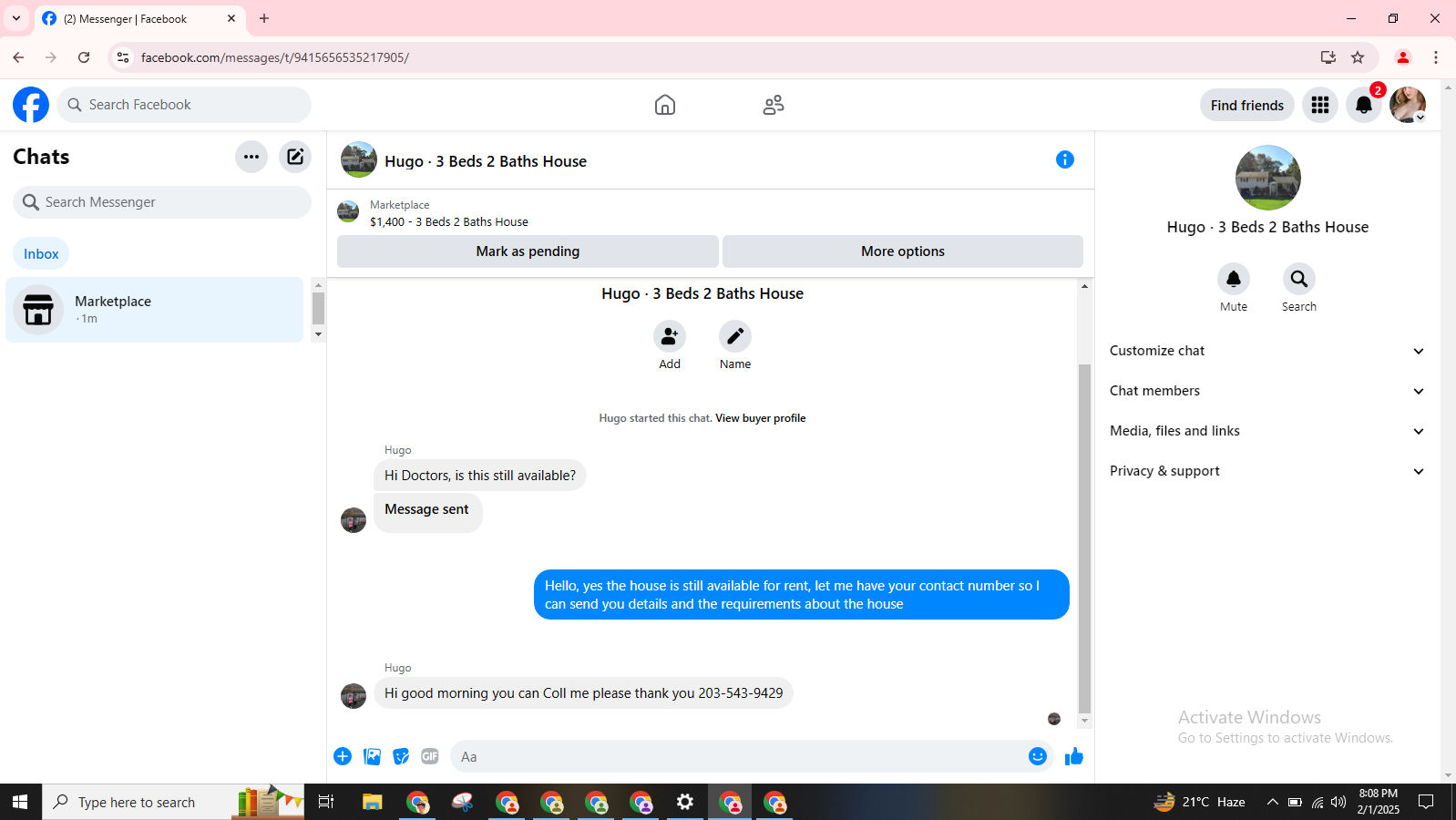Open Chrome's three-dot menu
Image resolution: width=1456 pixels, height=820 pixels.
(1436, 57)
